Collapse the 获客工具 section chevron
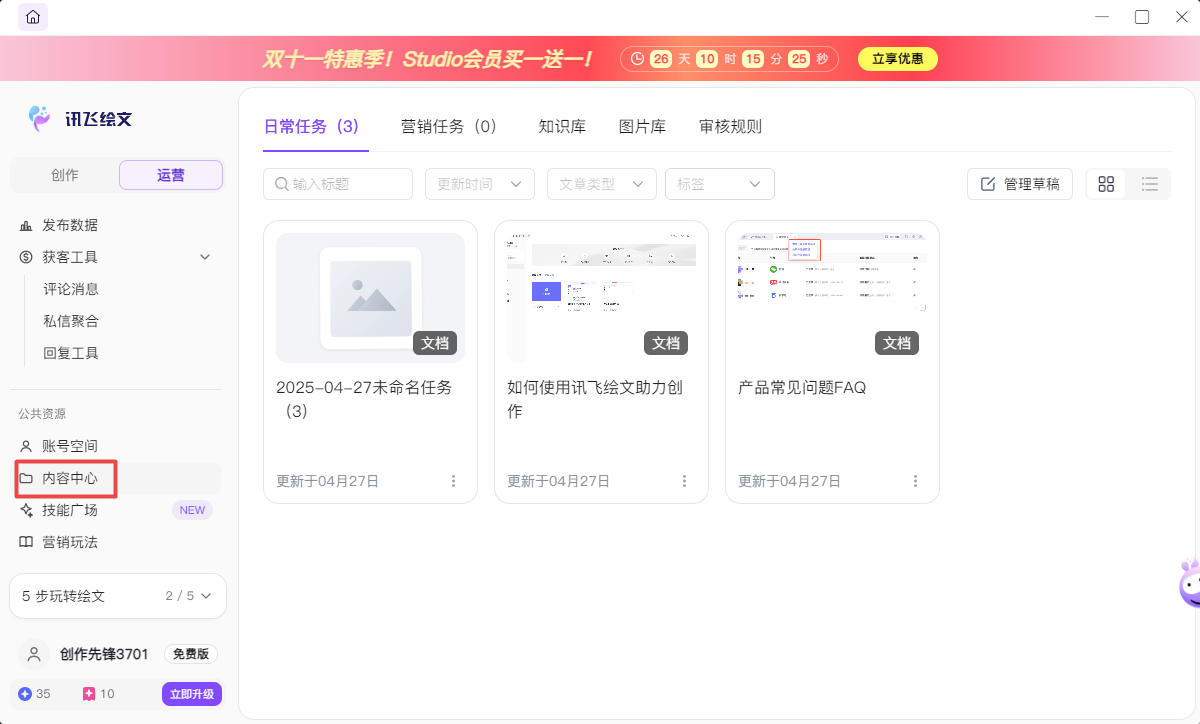1200x724 pixels. (x=205, y=257)
